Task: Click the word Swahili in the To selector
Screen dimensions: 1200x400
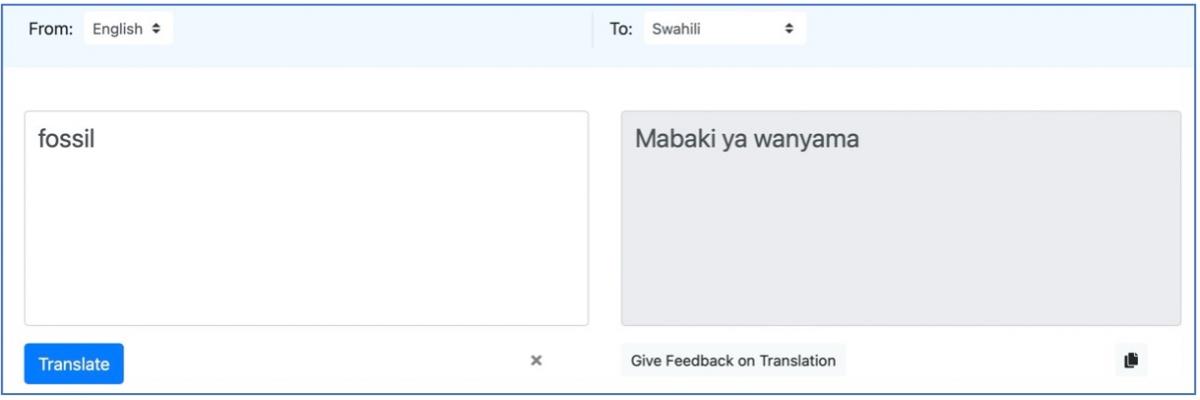Action: 677,29
